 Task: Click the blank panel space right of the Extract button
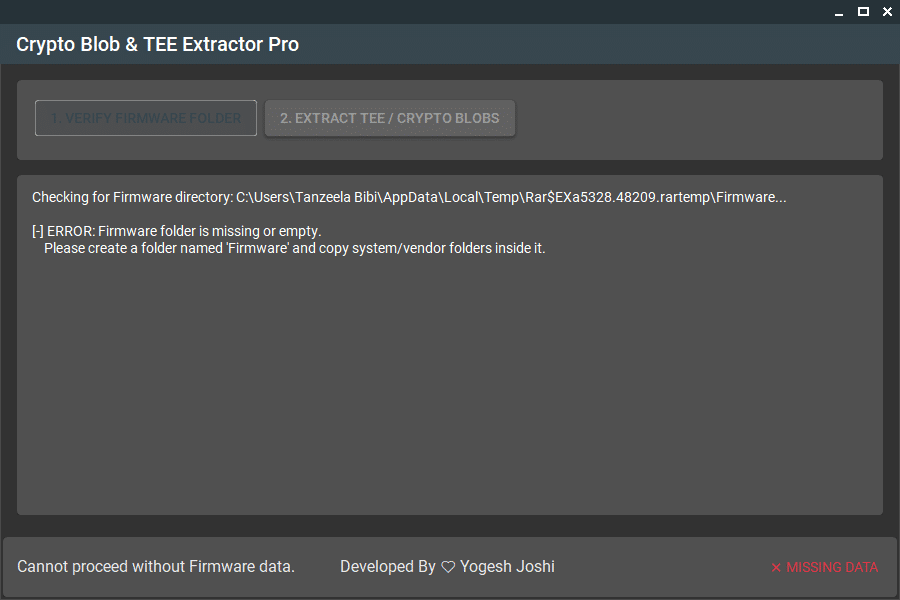[x=700, y=118]
